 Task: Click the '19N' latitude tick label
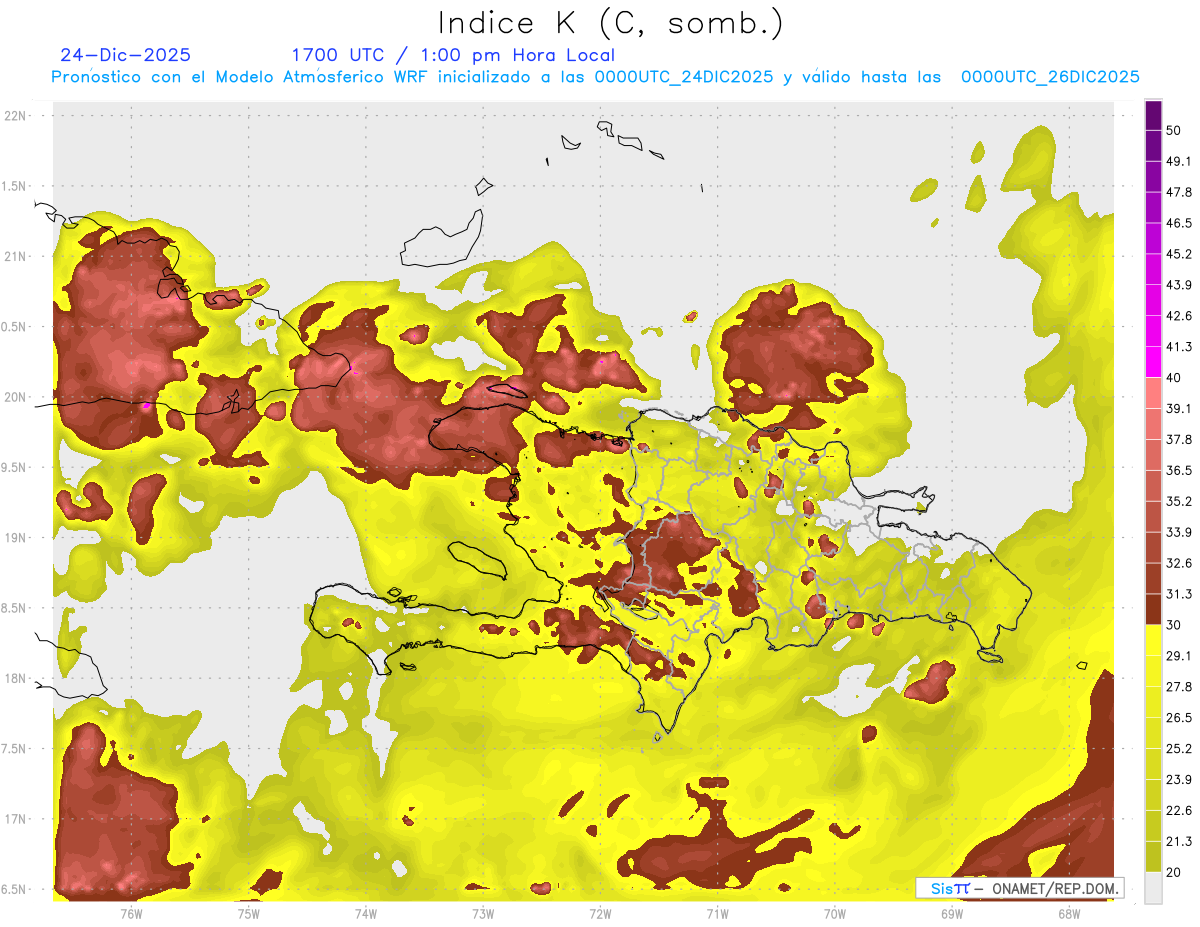(16, 538)
